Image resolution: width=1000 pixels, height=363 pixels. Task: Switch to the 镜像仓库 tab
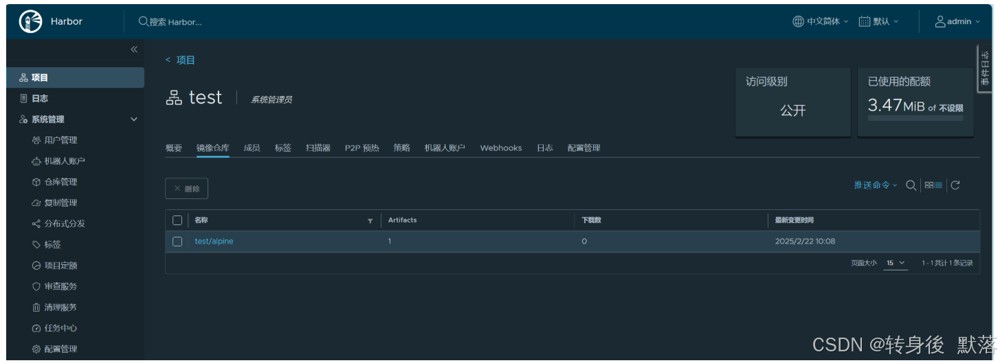coord(212,148)
